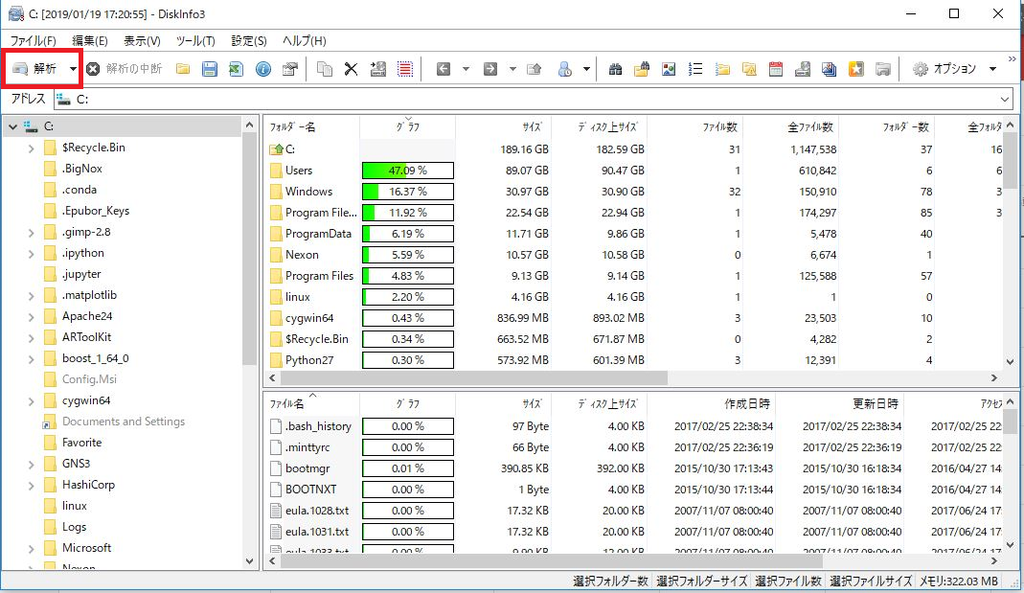The image size is (1024, 593).
Task: Open the dropdown next to the user icon
Action: click(586, 69)
